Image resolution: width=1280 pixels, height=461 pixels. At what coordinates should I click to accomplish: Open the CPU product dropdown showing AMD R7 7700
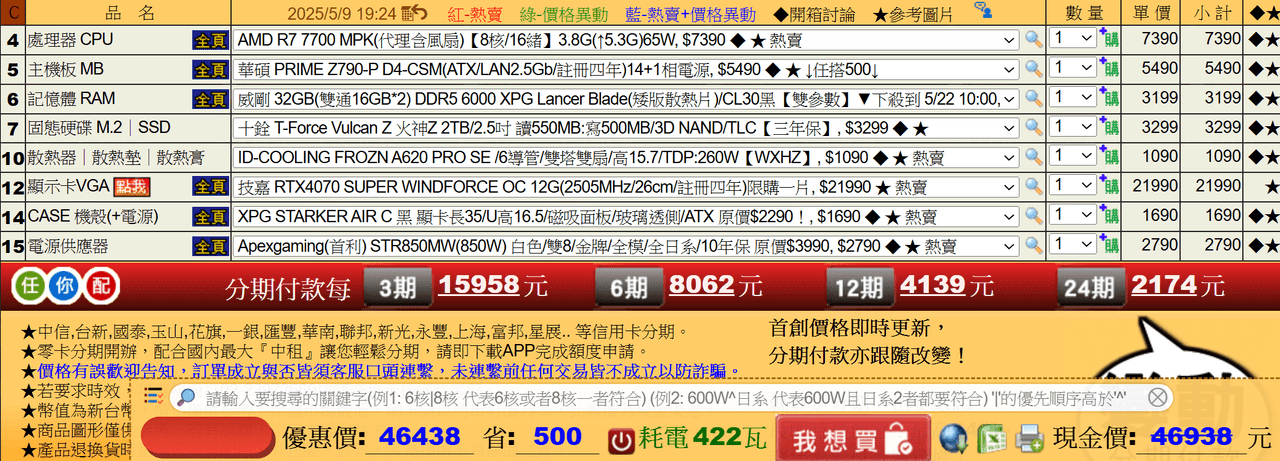(626, 40)
